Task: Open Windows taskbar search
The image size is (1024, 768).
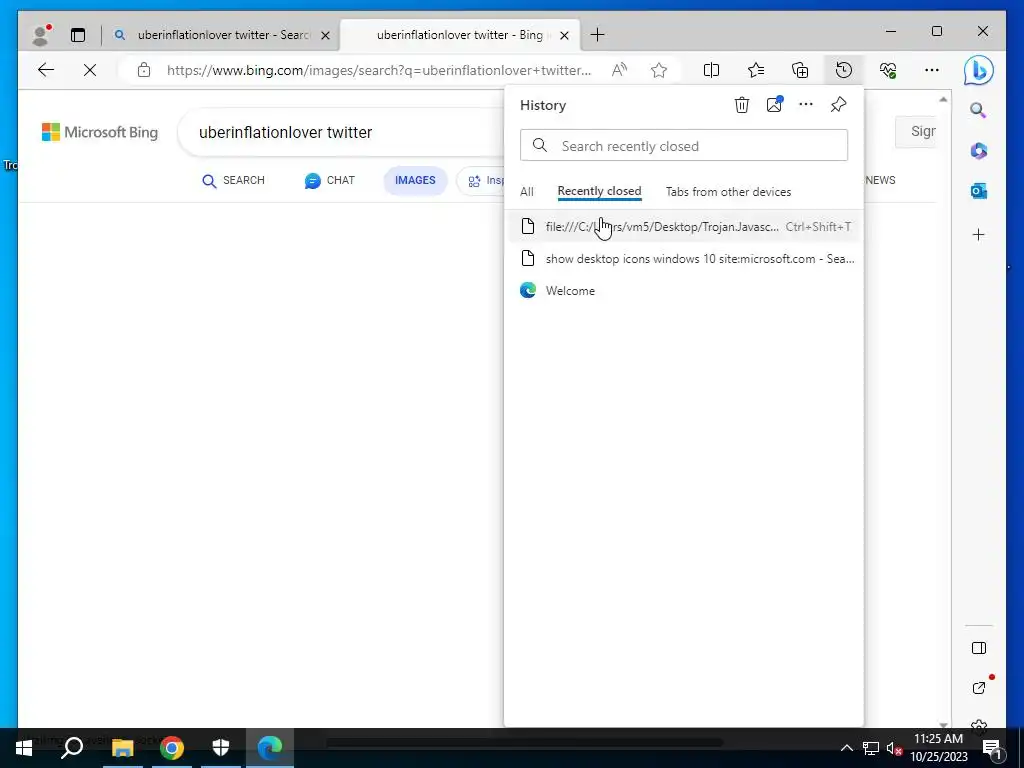Action: point(72,748)
